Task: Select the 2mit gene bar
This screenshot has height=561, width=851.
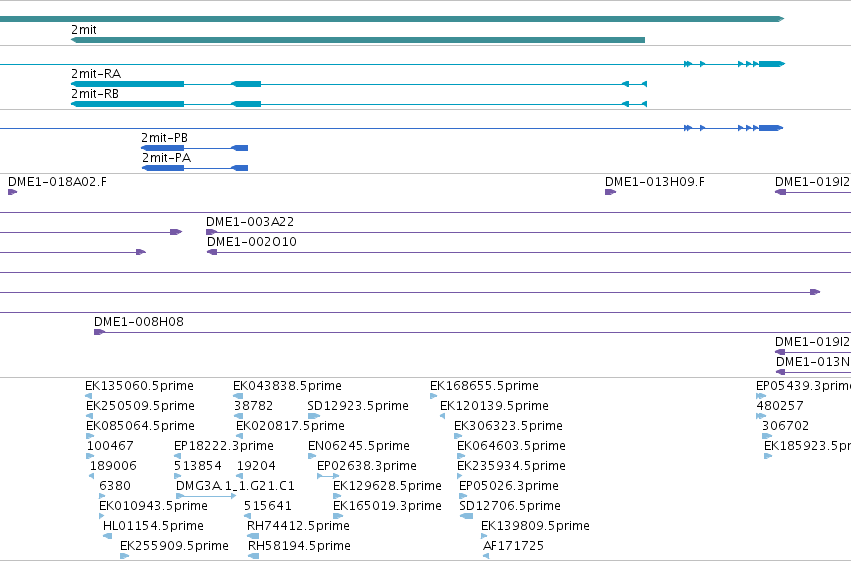Action: click(358, 40)
